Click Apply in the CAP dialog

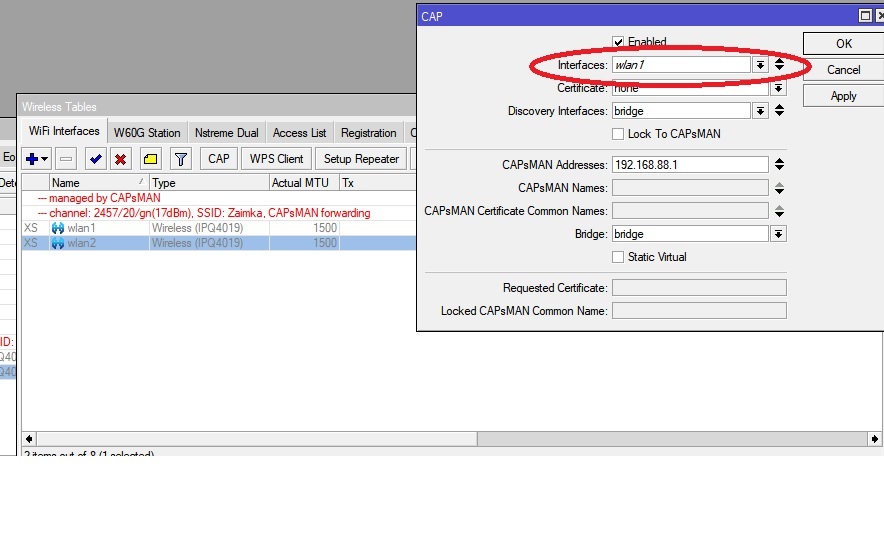coord(843,96)
